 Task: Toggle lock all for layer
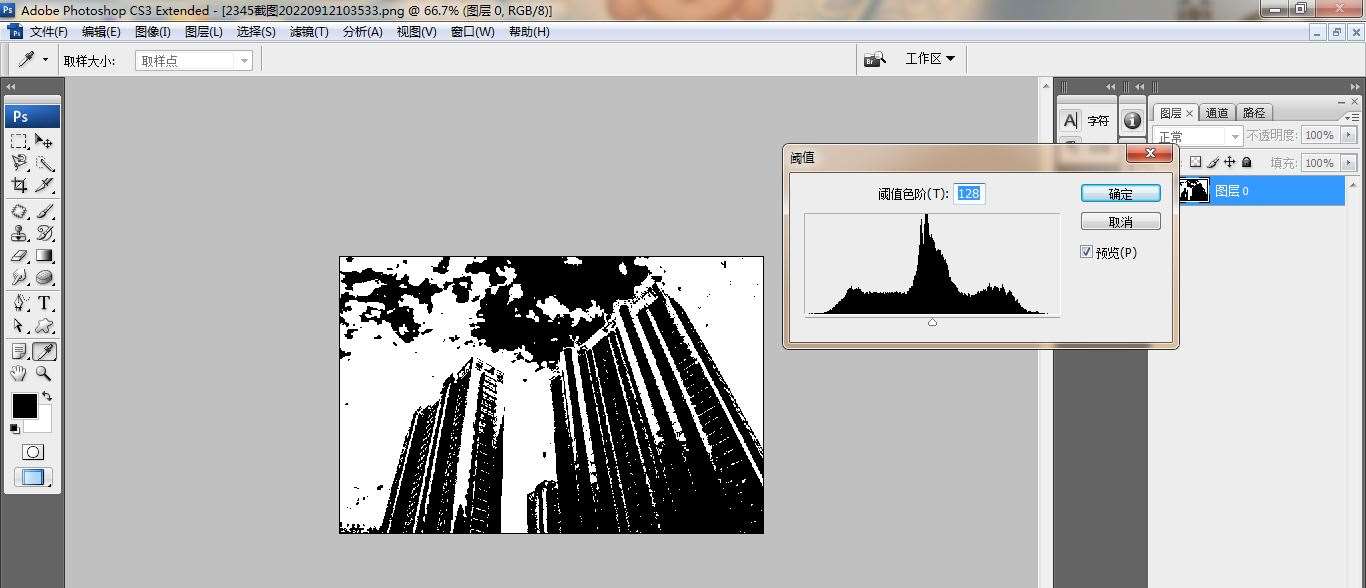click(x=1246, y=162)
